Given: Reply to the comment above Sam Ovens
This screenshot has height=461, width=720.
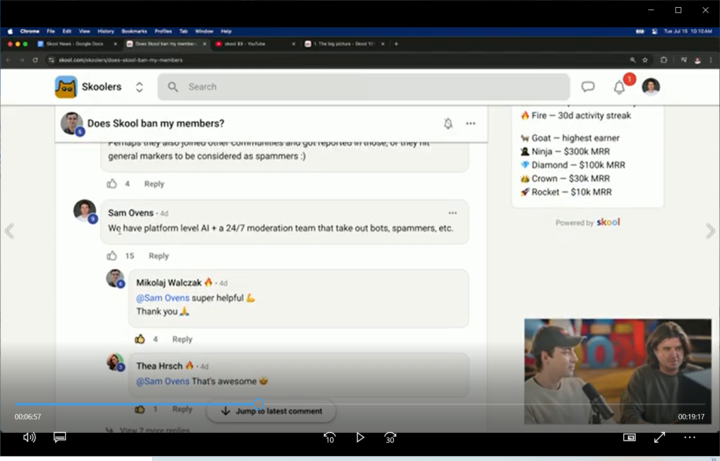Looking at the screenshot, I should coord(154,184).
